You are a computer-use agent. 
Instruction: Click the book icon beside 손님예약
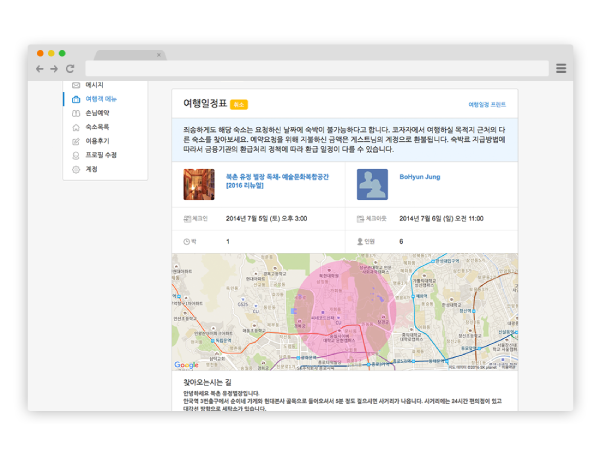coord(76,113)
